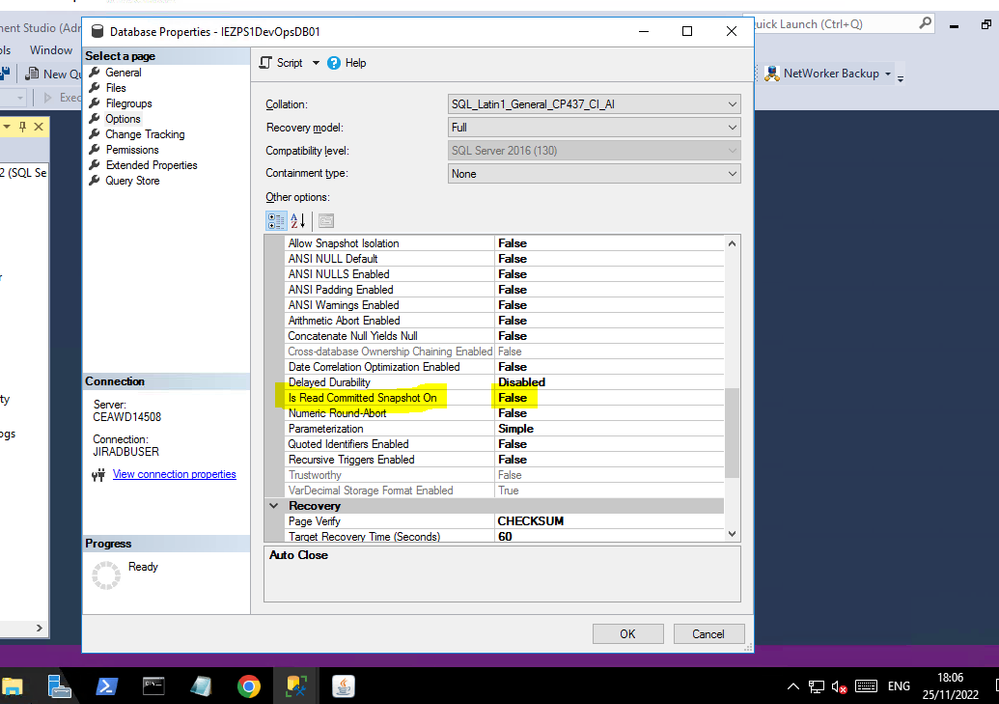Click the connection properties icon
This screenshot has width=999, height=704.
click(x=98, y=475)
